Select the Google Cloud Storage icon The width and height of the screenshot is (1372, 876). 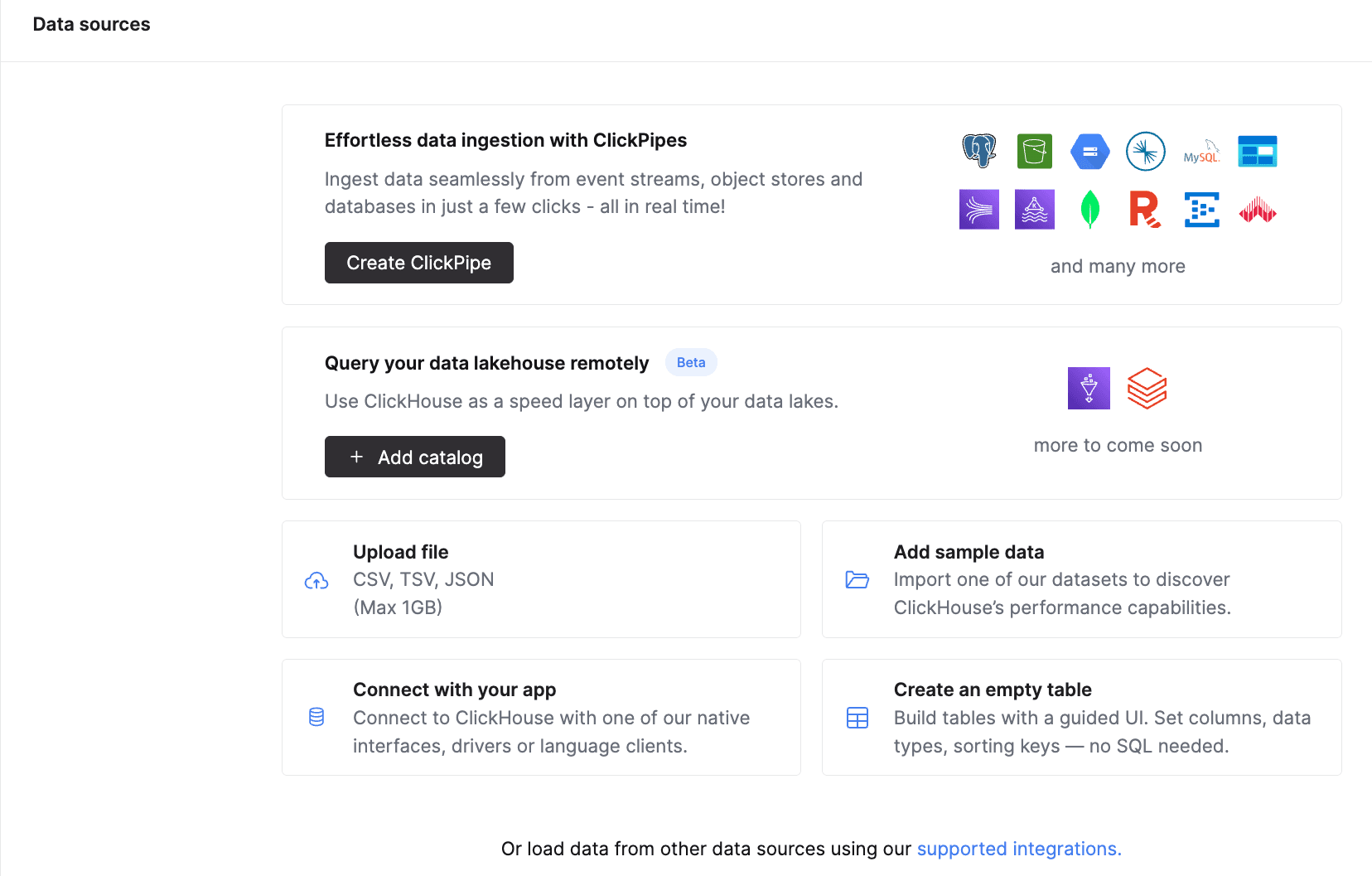pos(1089,151)
